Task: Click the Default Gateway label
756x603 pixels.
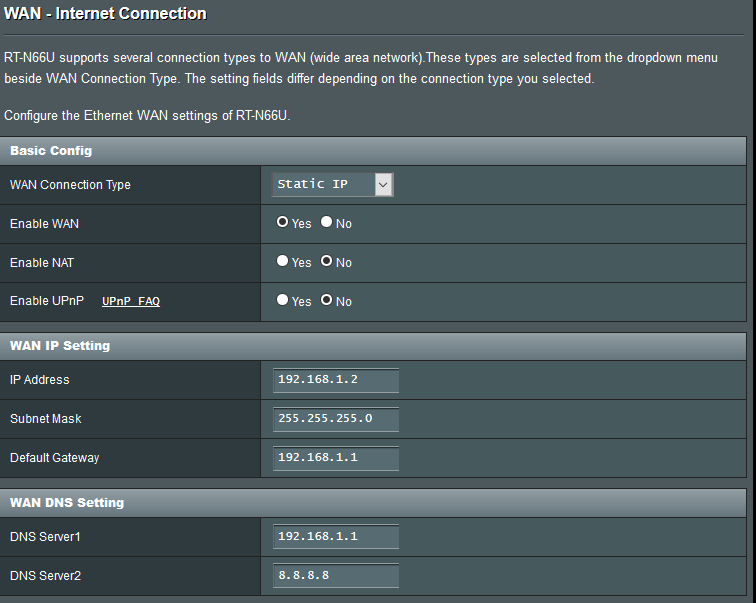Action: 55,458
